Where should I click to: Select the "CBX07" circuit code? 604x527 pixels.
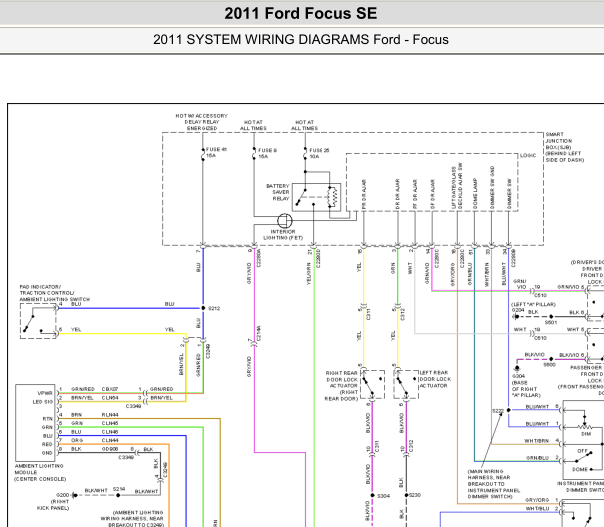[x=110, y=389]
